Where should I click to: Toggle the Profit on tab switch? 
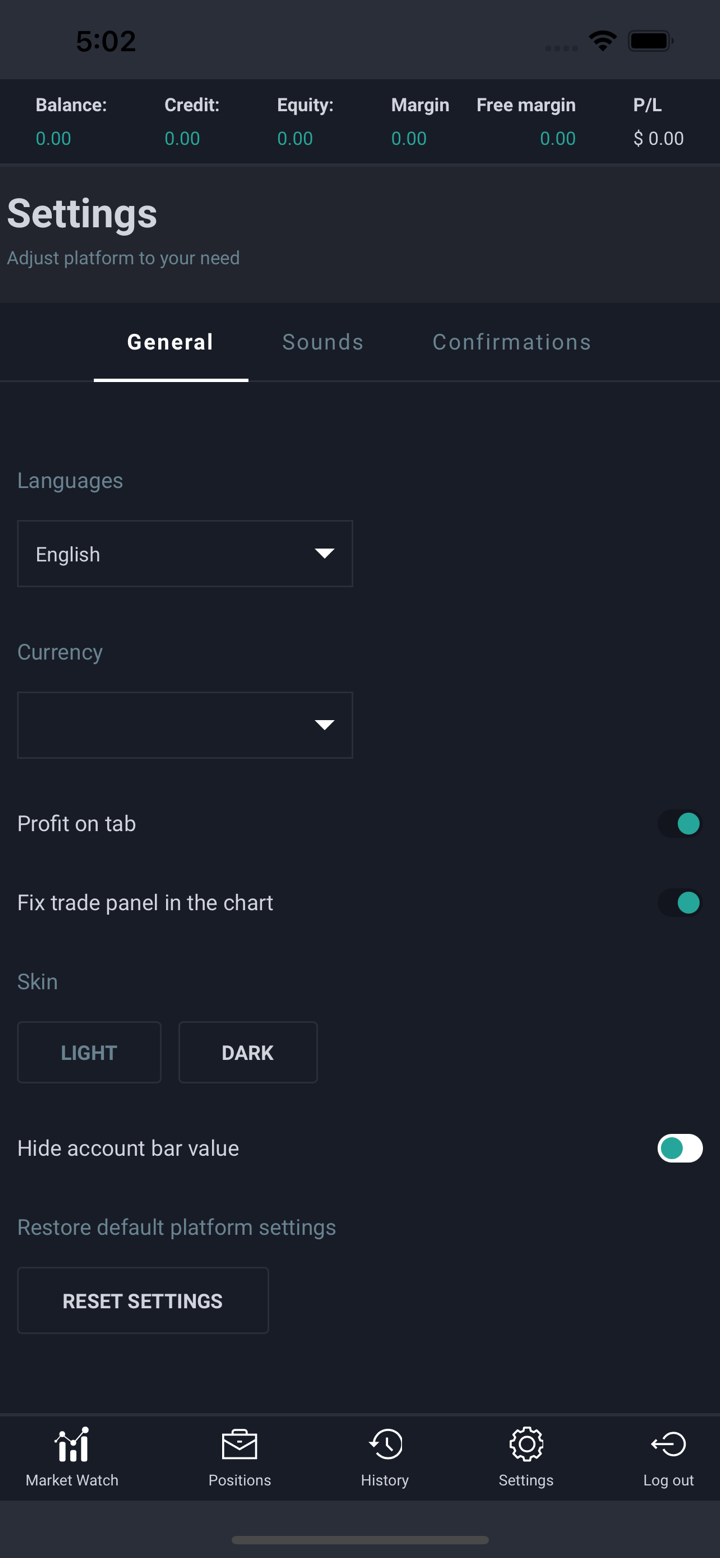coord(680,824)
